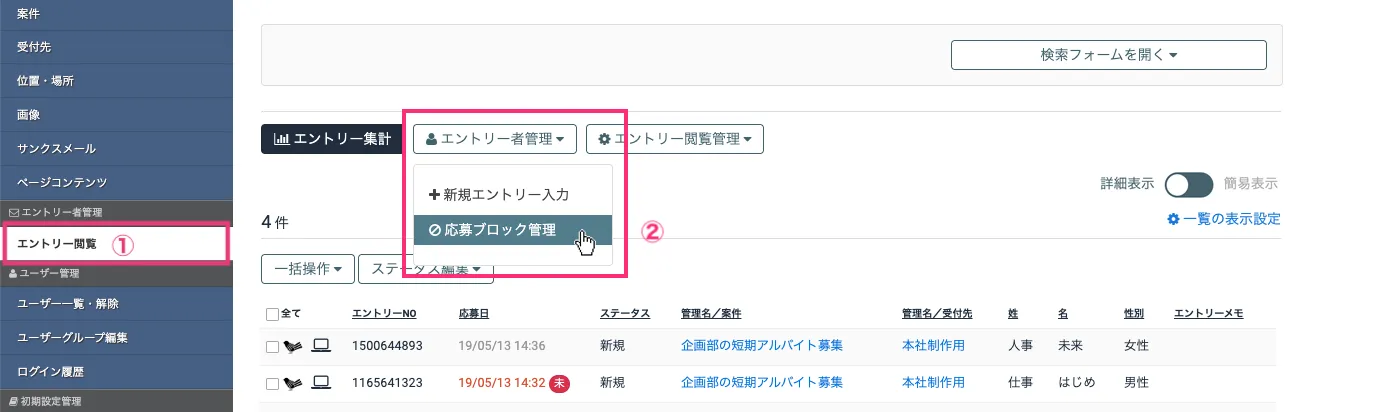
Task: Click the gear icon beside 一覧の表示設定
Action: click(1173, 219)
